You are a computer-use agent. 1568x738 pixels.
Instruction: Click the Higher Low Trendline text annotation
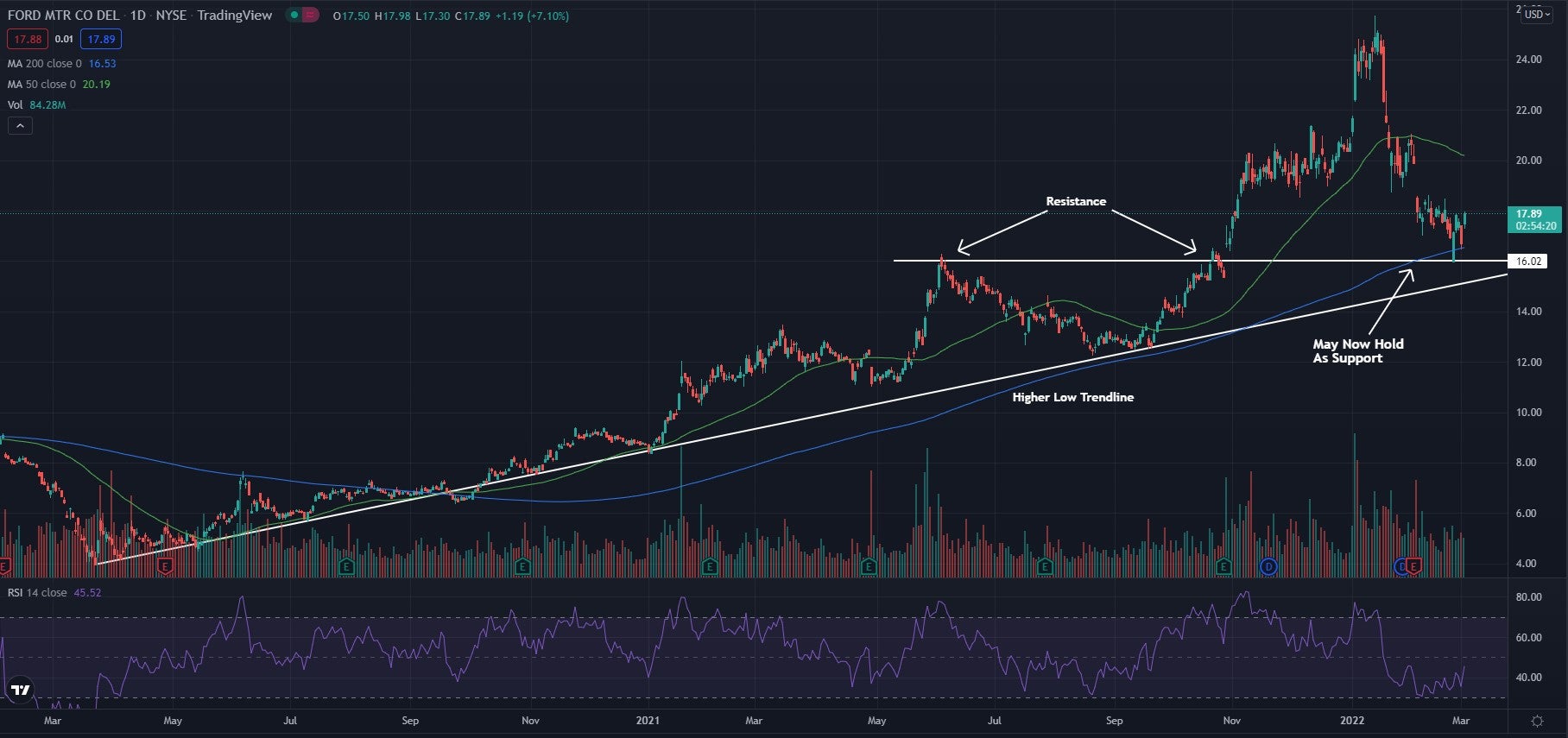[x=1073, y=397]
